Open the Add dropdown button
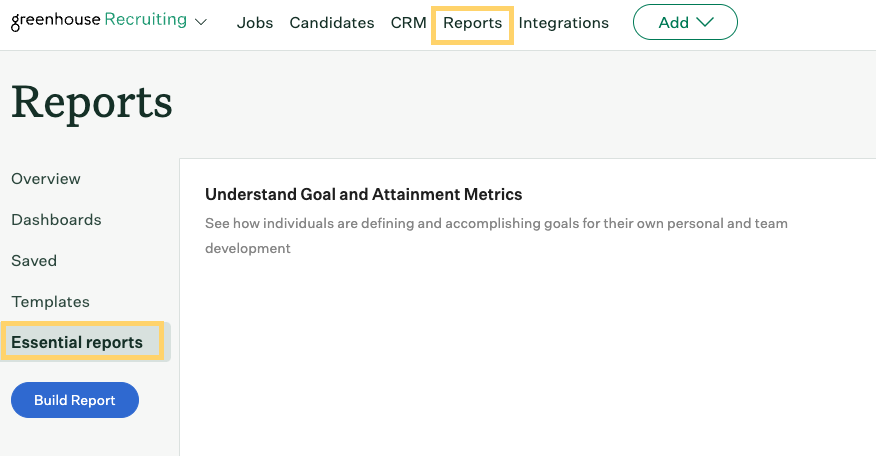The width and height of the screenshot is (876, 456). [685, 22]
